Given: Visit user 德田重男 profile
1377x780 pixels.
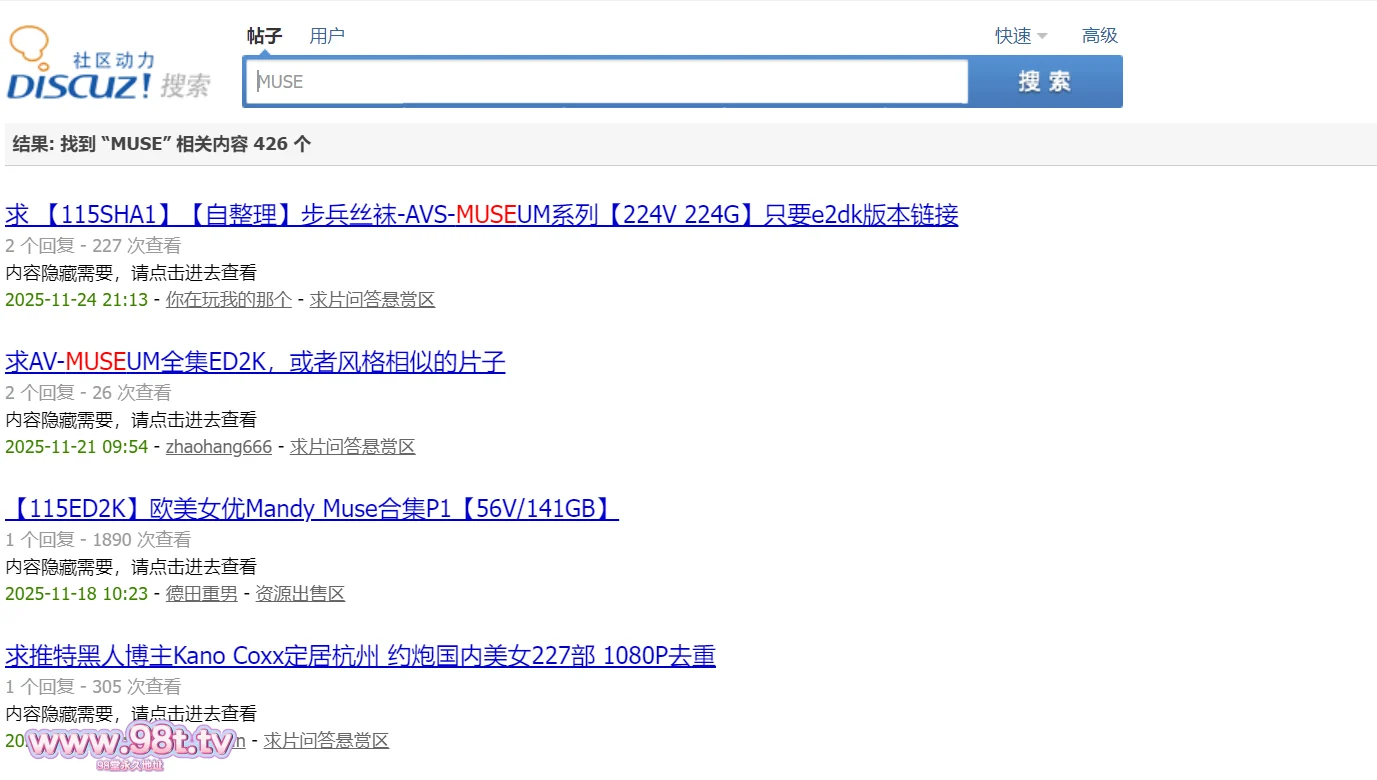Looking at the screenshot, I should [200, 593].
